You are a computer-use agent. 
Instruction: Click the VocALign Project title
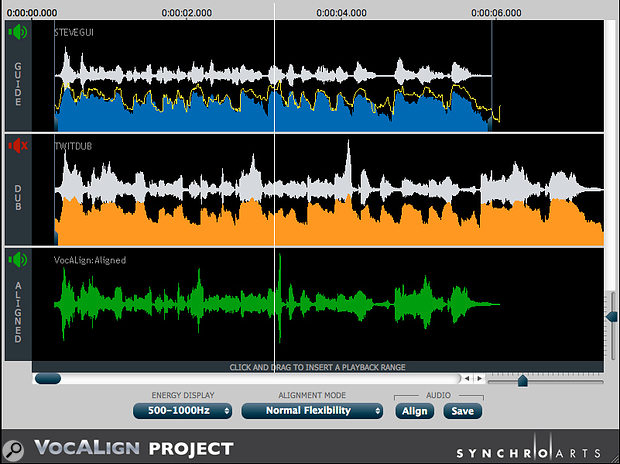(x=134, y=448)
